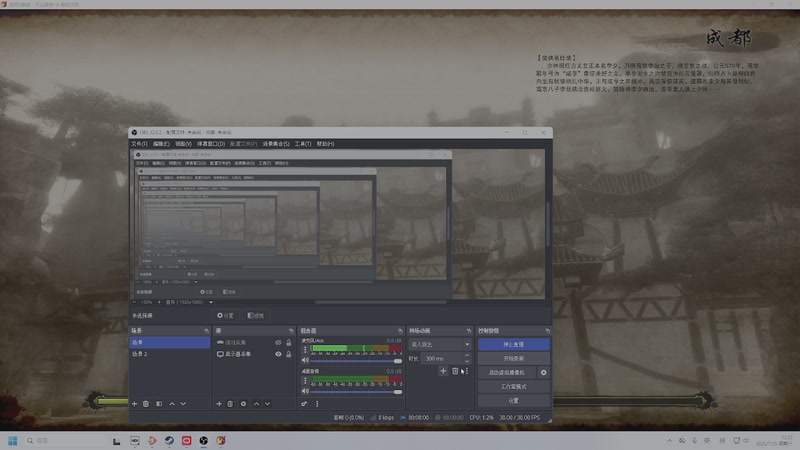Move scene up arrow in Scenes panel
Screen dimensions: 800x450
[172, 404]
